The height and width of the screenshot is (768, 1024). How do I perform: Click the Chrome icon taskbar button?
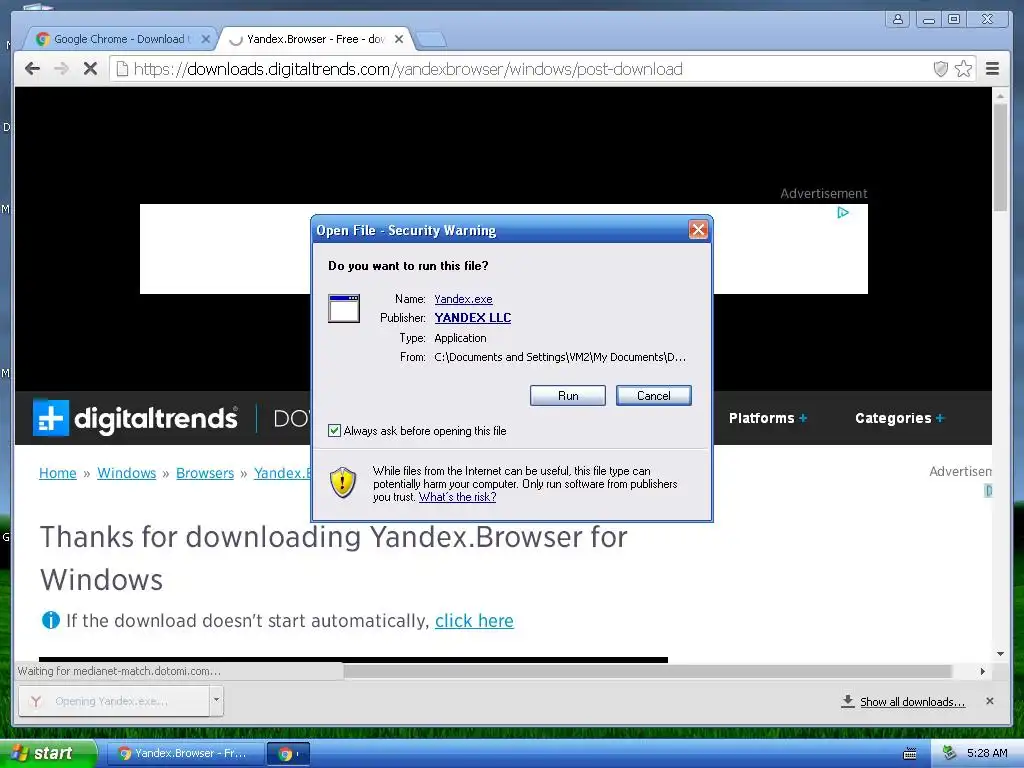coord(288,754)
